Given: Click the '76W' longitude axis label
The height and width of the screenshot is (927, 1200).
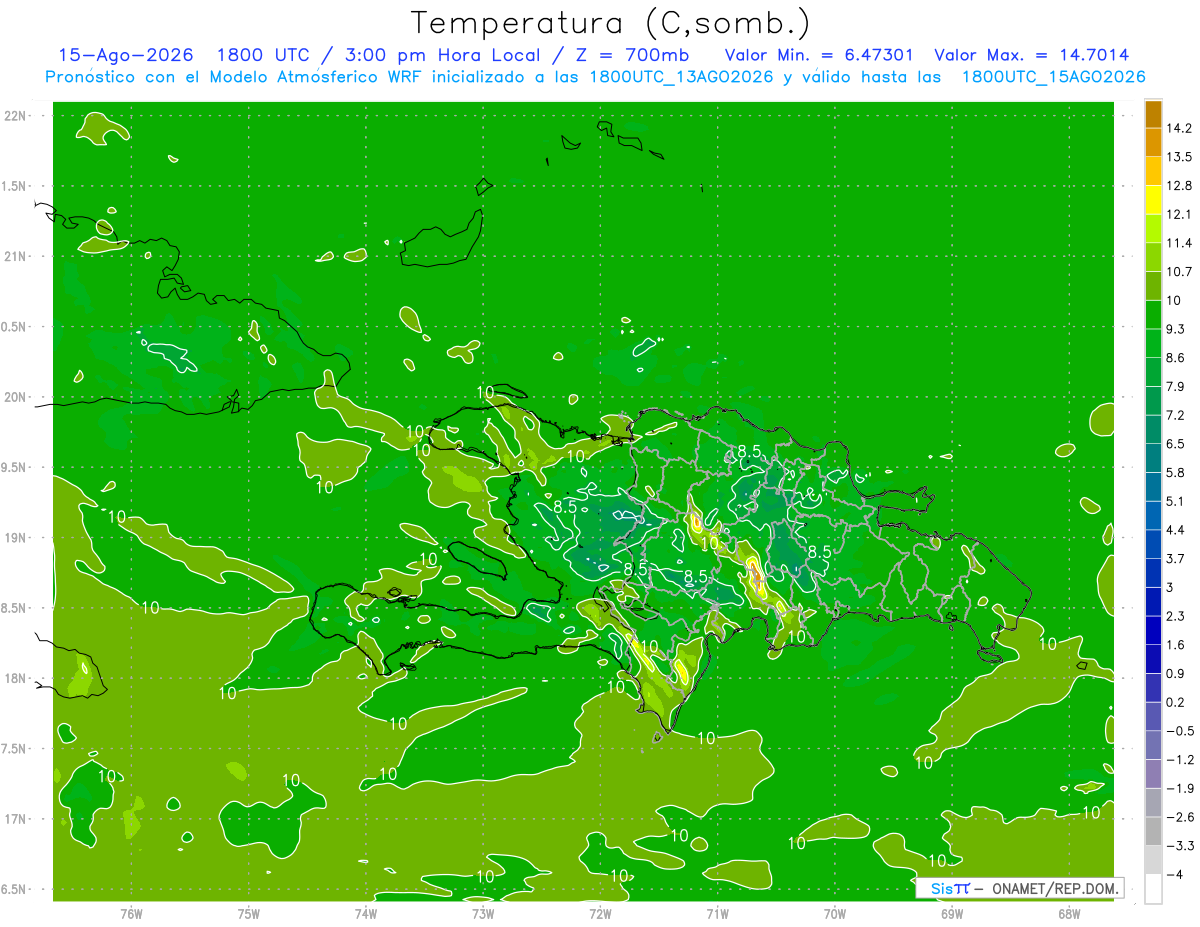Looking at the screenshot, I should tap(131, 913).
